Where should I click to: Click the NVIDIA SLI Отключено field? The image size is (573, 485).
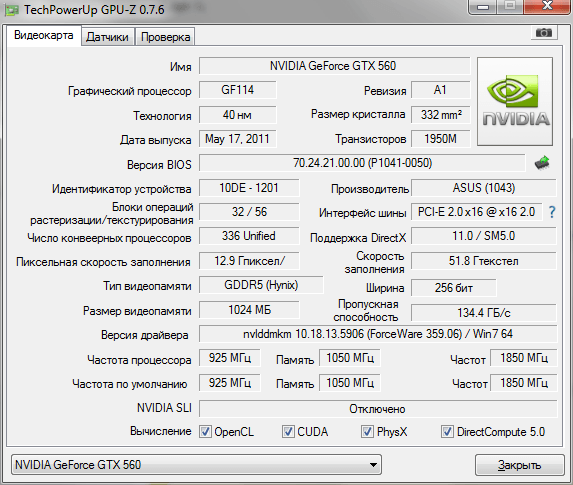coord(378,409)
